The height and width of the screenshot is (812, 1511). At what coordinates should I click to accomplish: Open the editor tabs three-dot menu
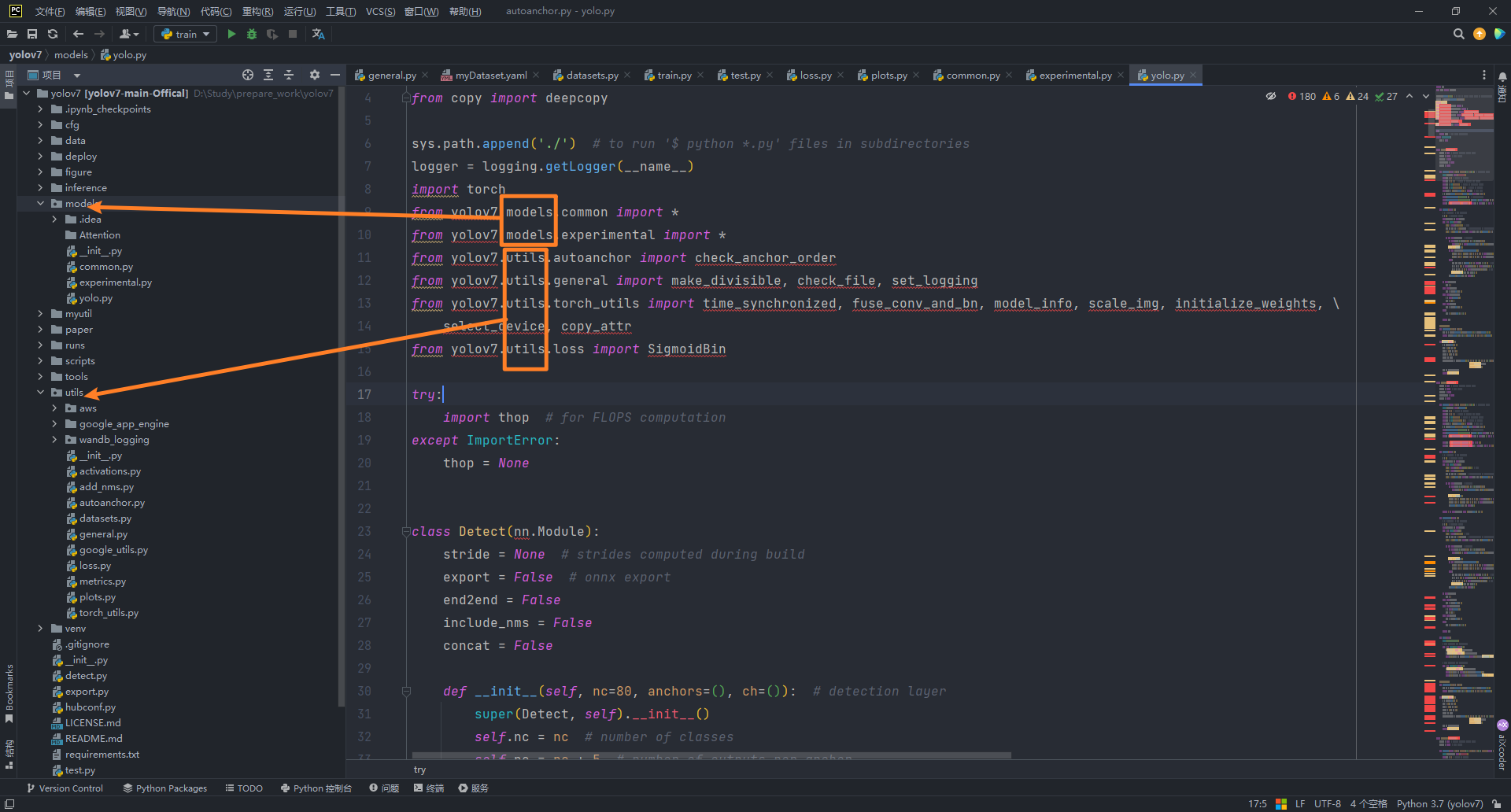(1484, 75)
